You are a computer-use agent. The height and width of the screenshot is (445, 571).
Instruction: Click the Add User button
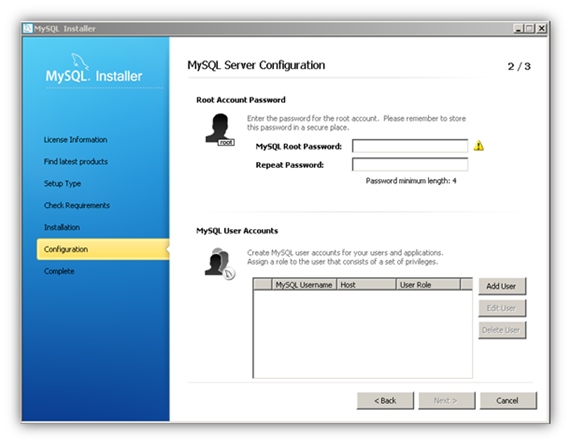[502, 286]
